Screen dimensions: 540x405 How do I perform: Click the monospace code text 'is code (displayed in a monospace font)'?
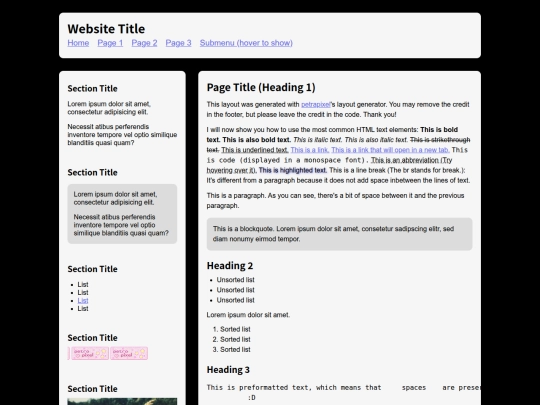tap(288, 160)
